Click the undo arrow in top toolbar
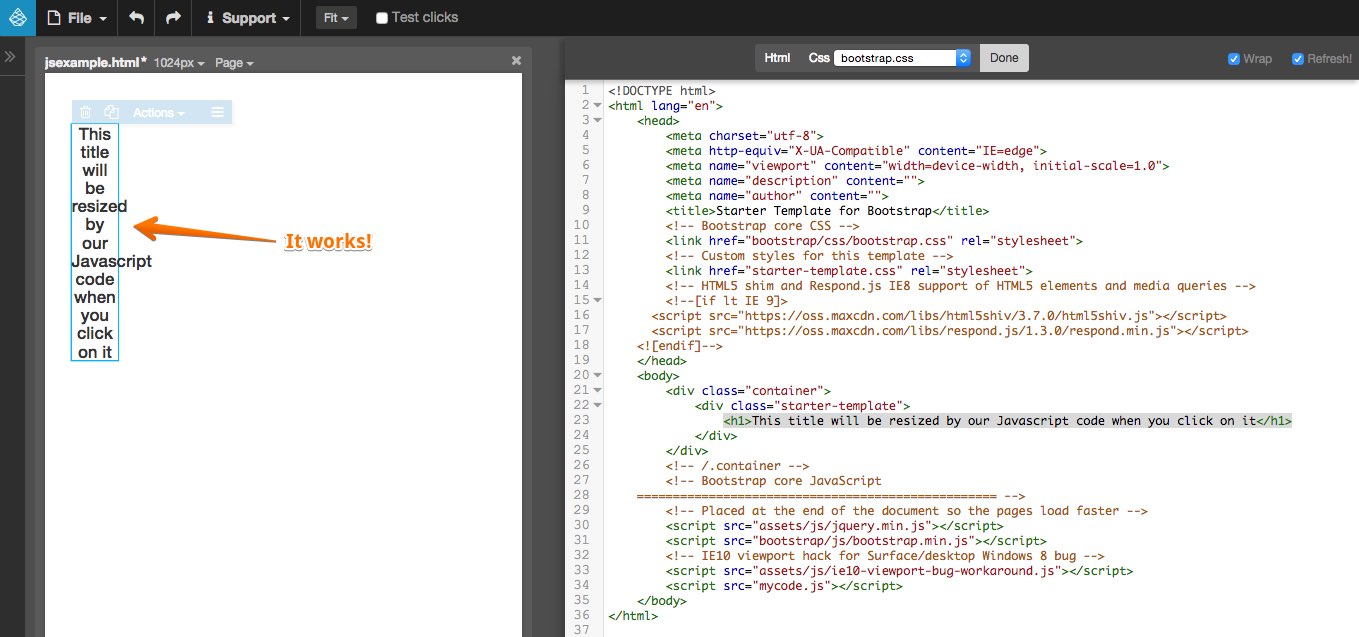 tap(137, 18)
